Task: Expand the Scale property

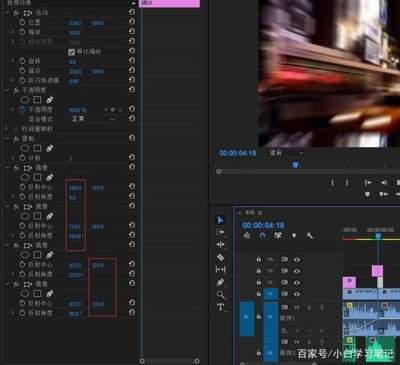Action: 13,32
